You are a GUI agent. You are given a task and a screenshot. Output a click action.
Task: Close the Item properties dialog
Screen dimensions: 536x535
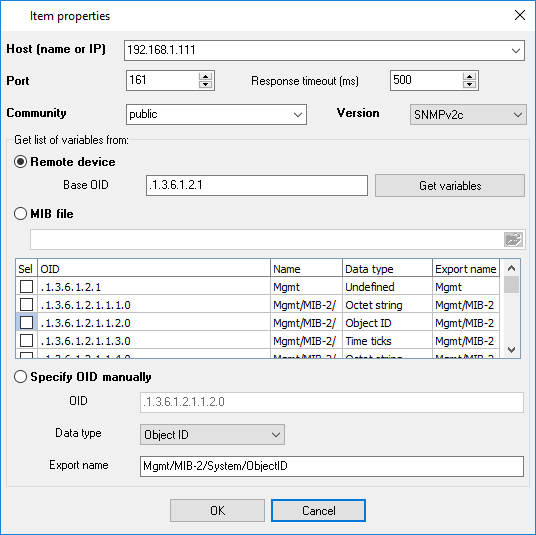tap(520, 15)
